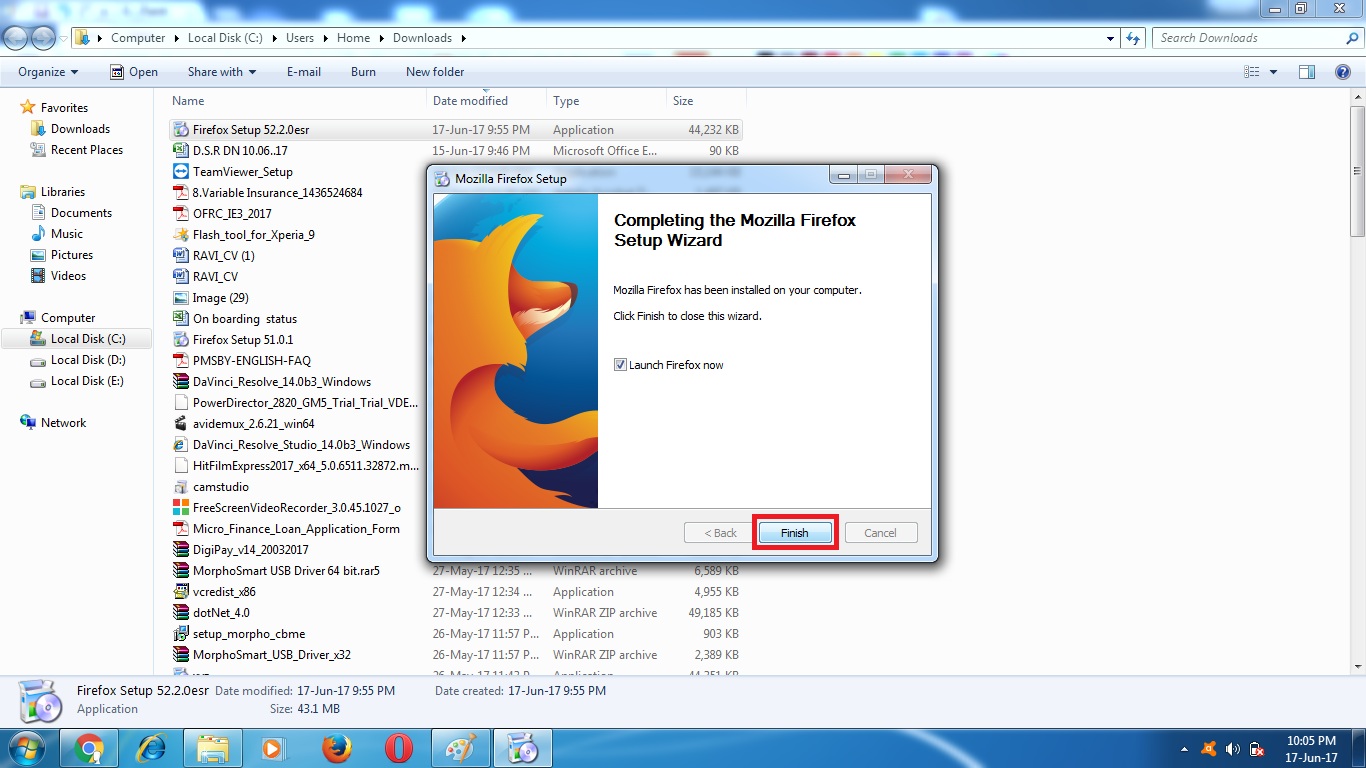Select Local Disk (D:) in navigation pane

[x=88, y=360]
